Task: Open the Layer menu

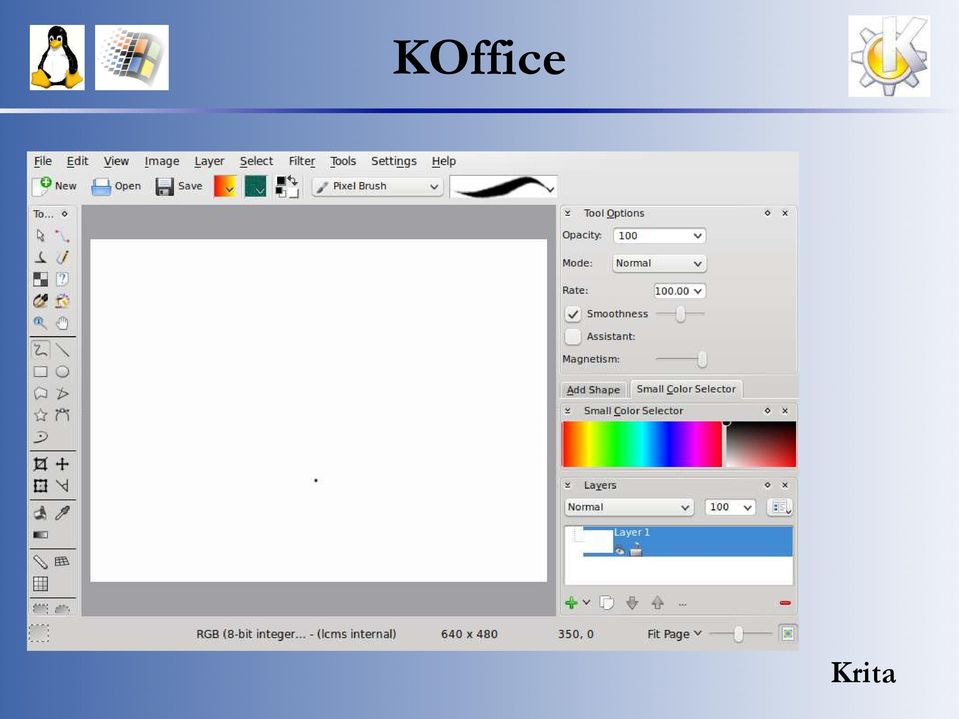Action: 209,161
